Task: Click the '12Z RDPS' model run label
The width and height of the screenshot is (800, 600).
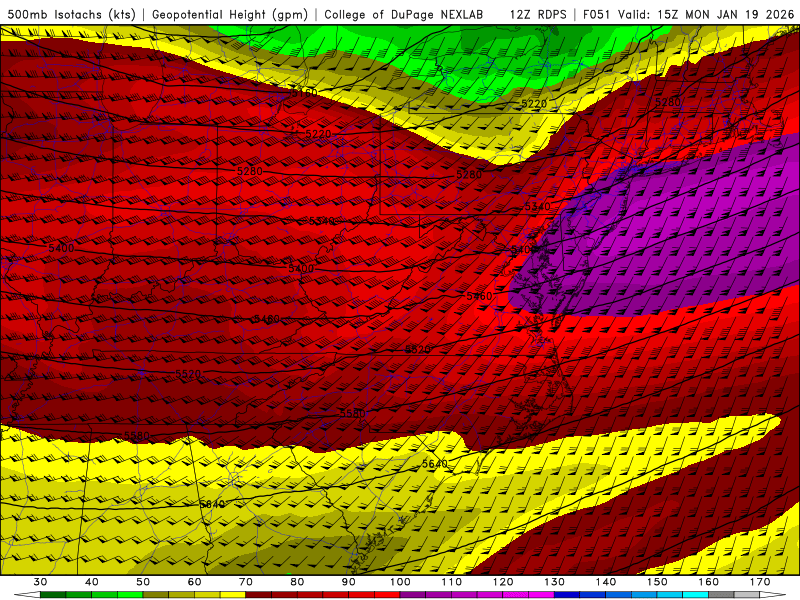Action: [x=538, y=15]
